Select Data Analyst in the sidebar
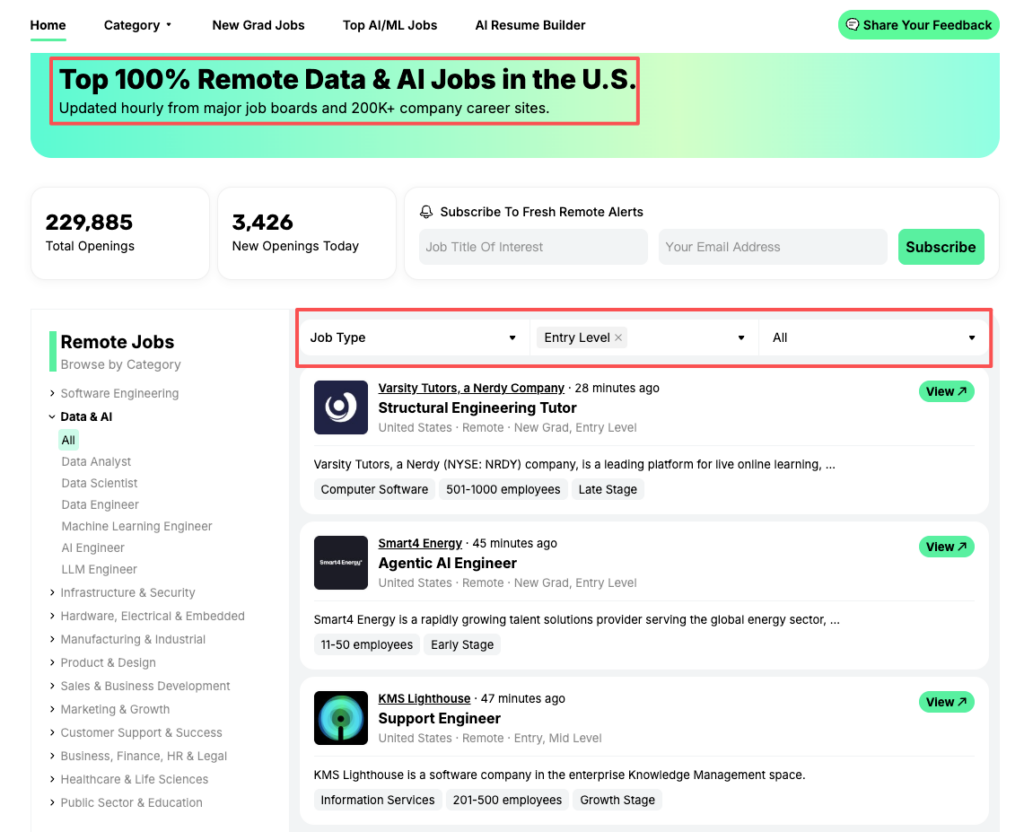 click(x=96, y=461)
